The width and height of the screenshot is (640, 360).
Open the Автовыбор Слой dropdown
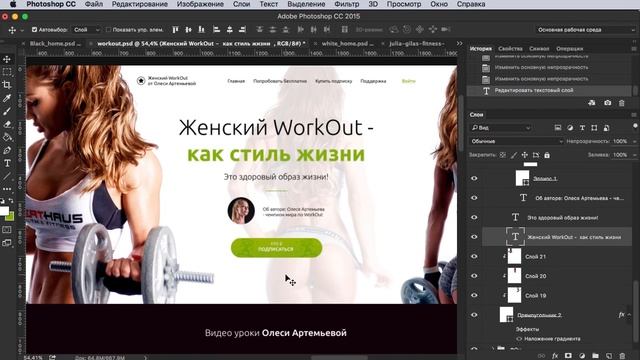click(x=86, y=29)
